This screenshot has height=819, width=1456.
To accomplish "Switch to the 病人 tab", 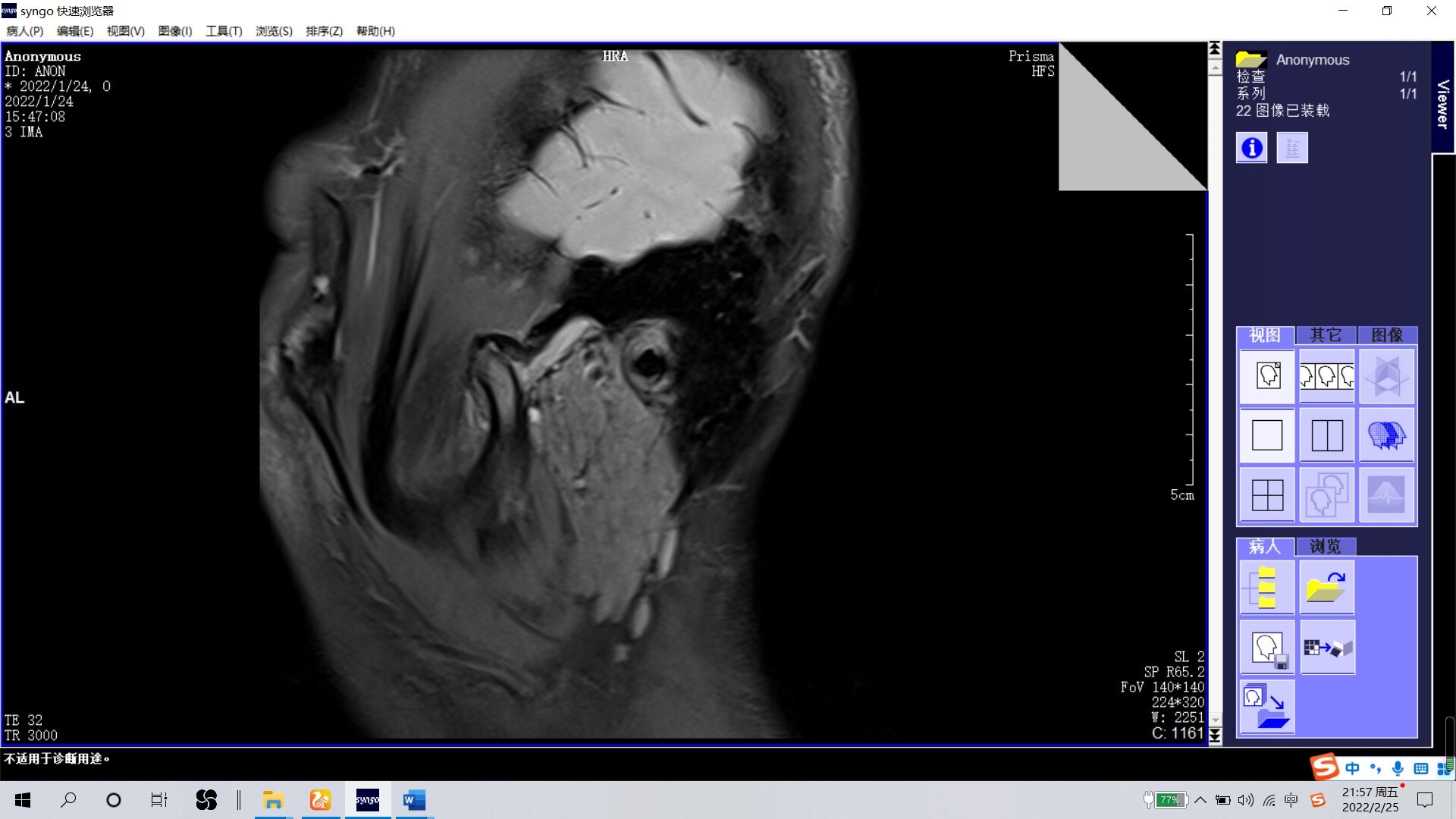I will pyautogui.click(x=1265, y=546).
